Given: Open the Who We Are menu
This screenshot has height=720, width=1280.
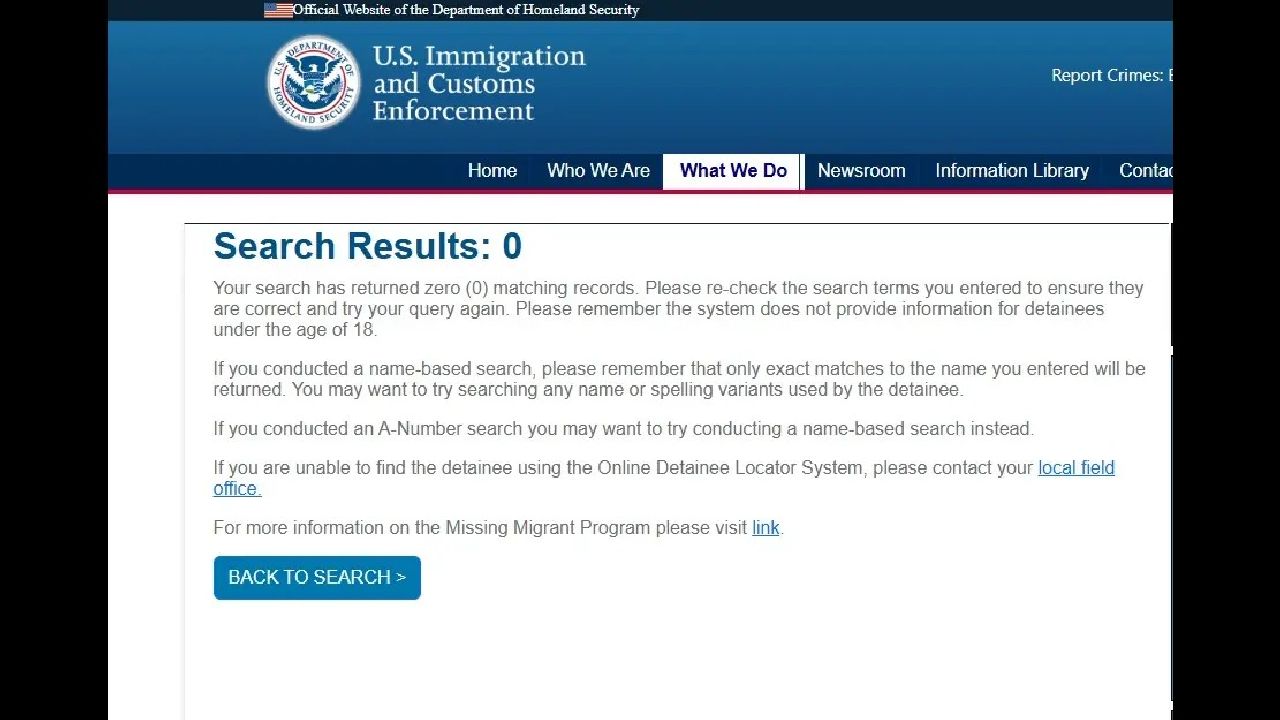Looking at the screenshot, I should point(598,171).
